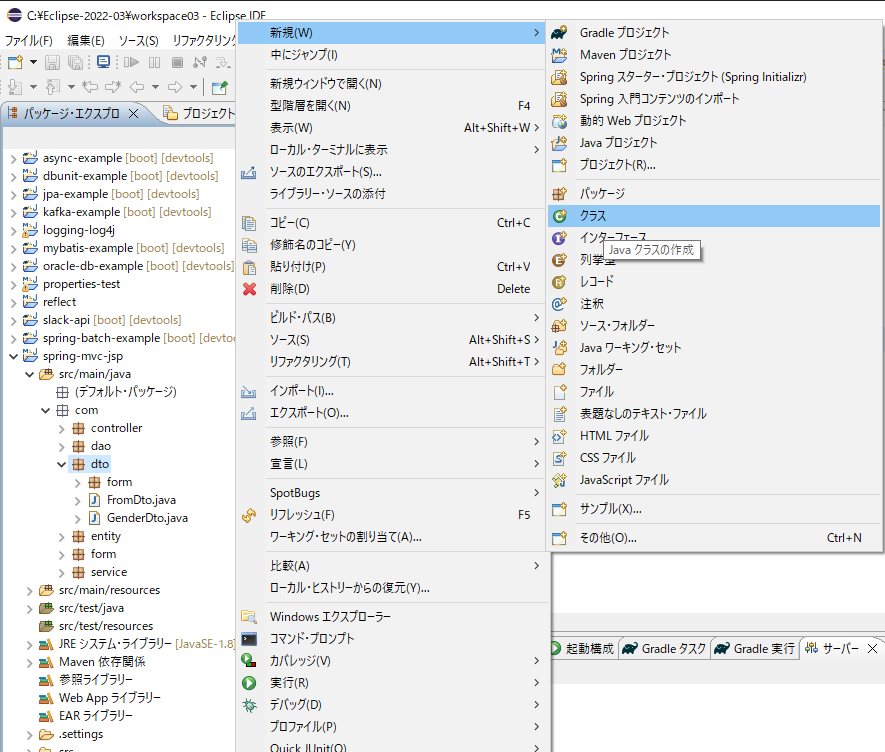
Task: Select the service package
Action: 109,572
